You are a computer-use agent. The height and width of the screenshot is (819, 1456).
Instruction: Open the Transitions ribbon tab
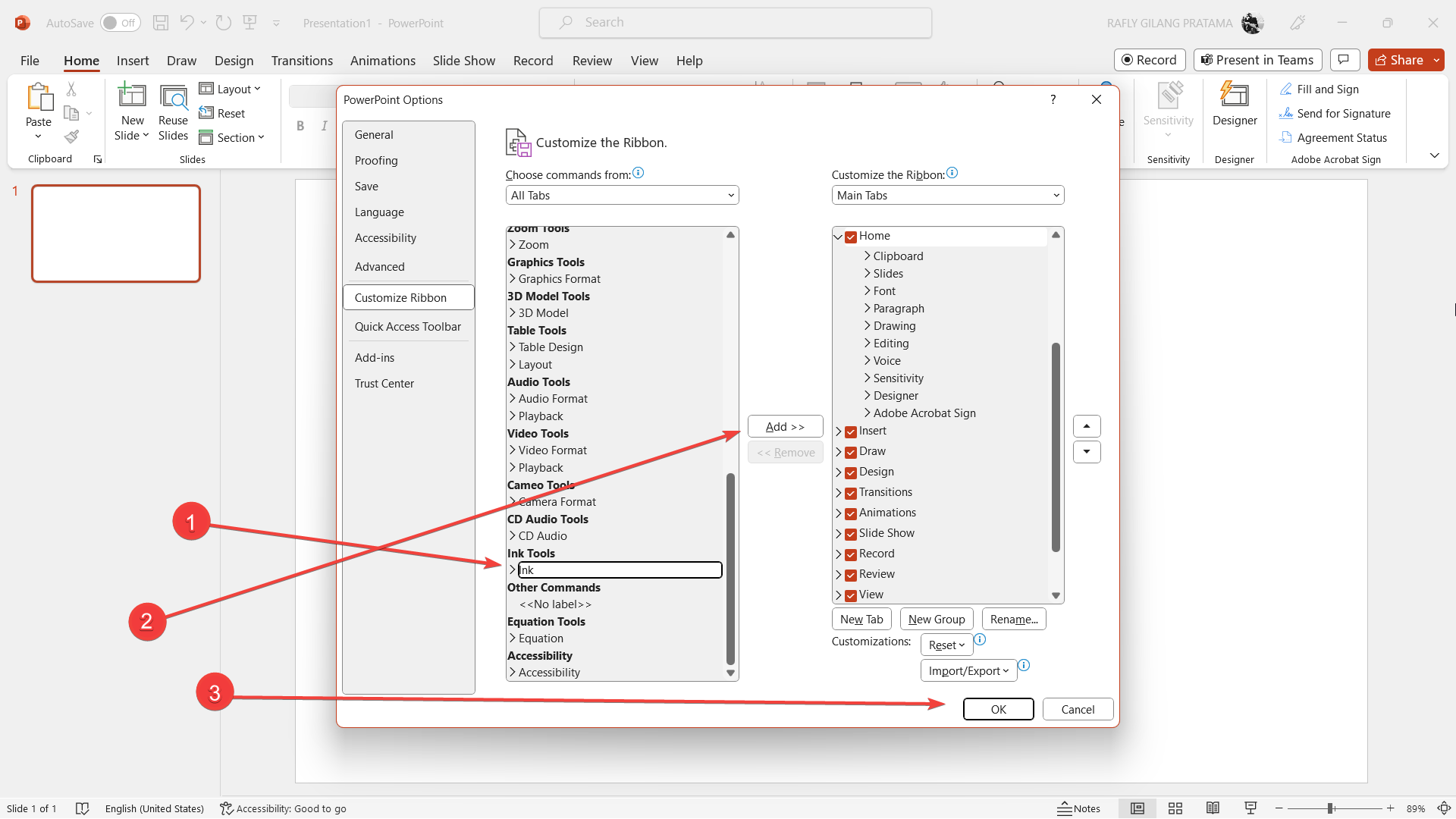pos(302,61)
